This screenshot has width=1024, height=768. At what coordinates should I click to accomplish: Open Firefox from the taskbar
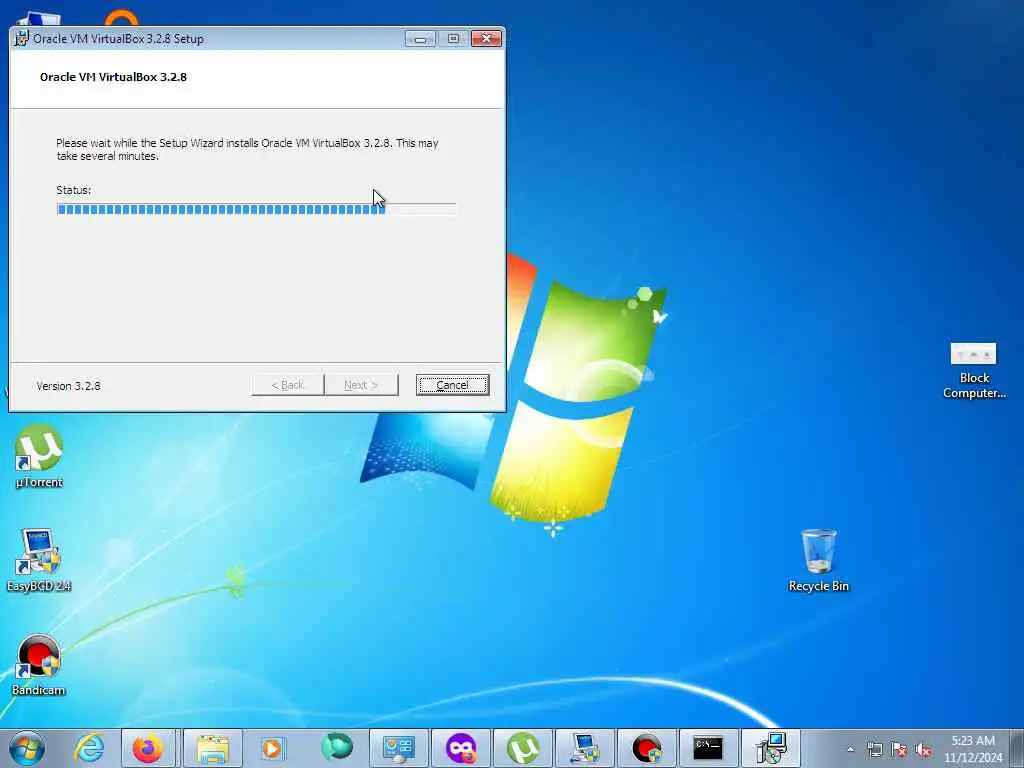coord(148,748)
